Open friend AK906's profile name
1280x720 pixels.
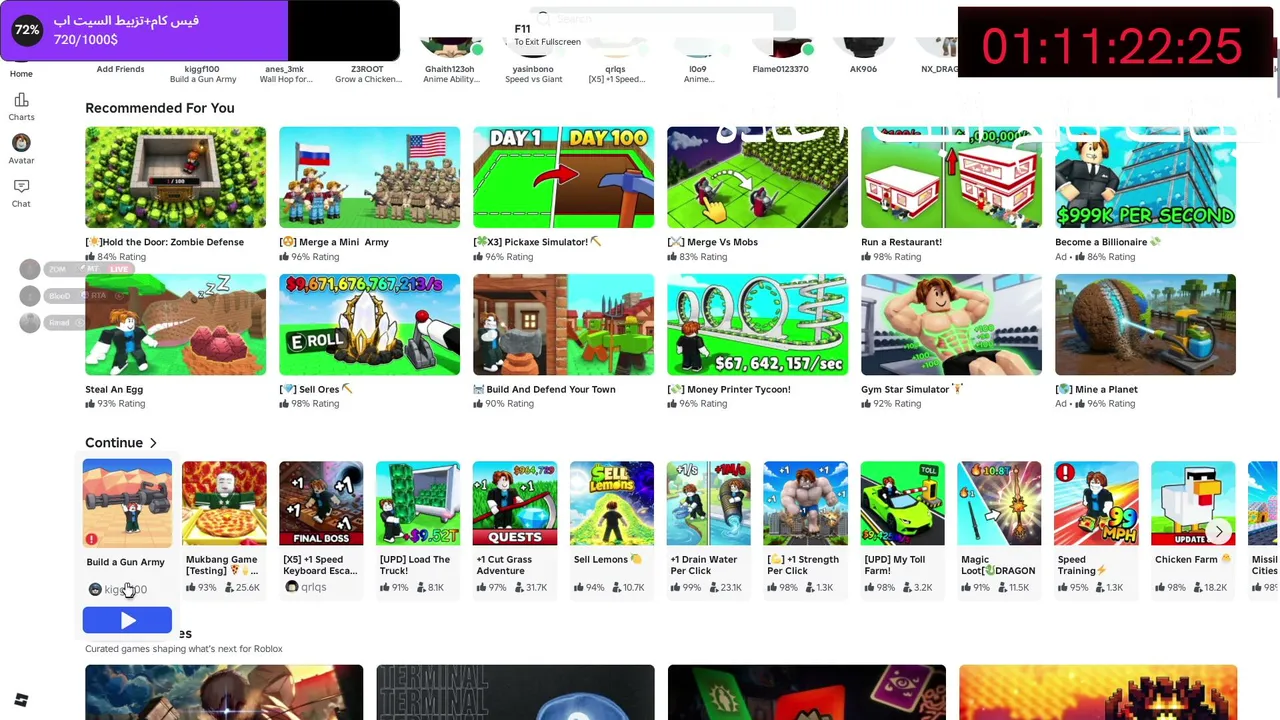coord(863,69)
